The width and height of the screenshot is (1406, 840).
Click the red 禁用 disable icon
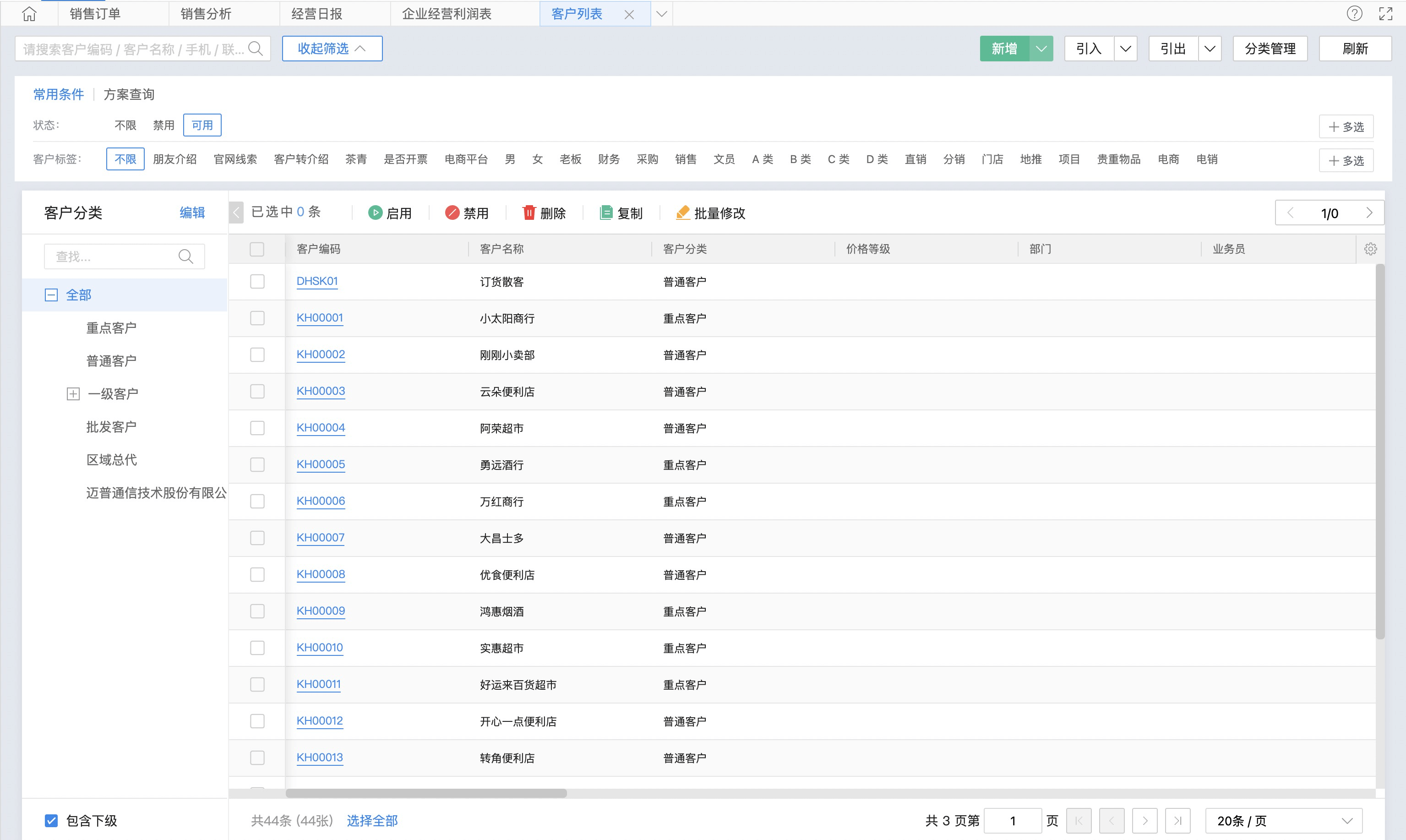(x=452, y=213)
